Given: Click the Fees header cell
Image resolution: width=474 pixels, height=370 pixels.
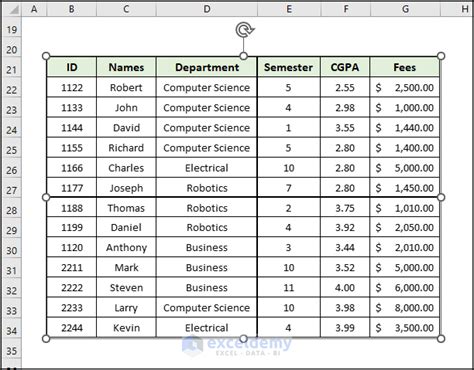Looking at the screenshot, I should click(405, 67).
